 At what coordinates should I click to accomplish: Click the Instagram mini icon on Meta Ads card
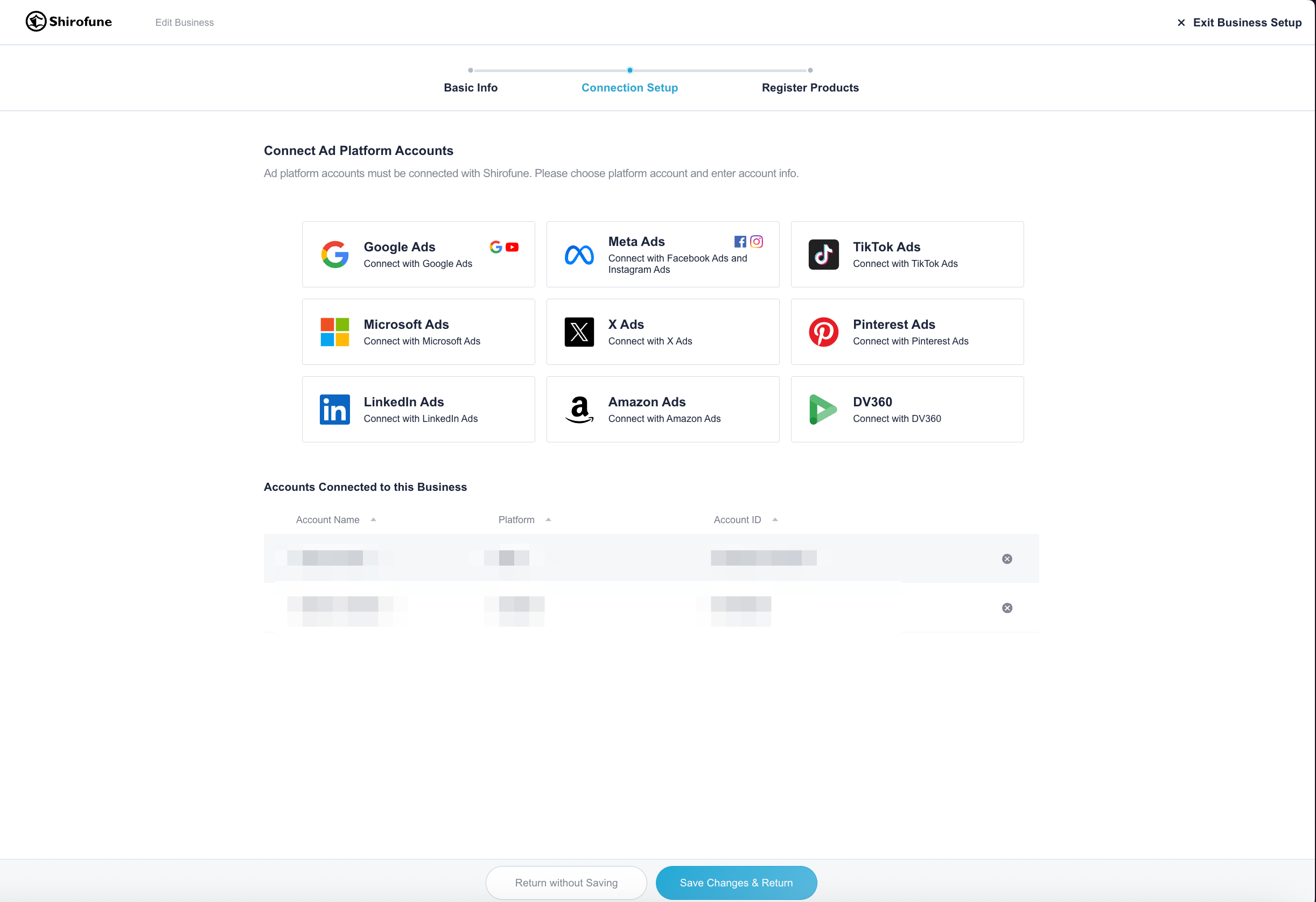[757, 242]
